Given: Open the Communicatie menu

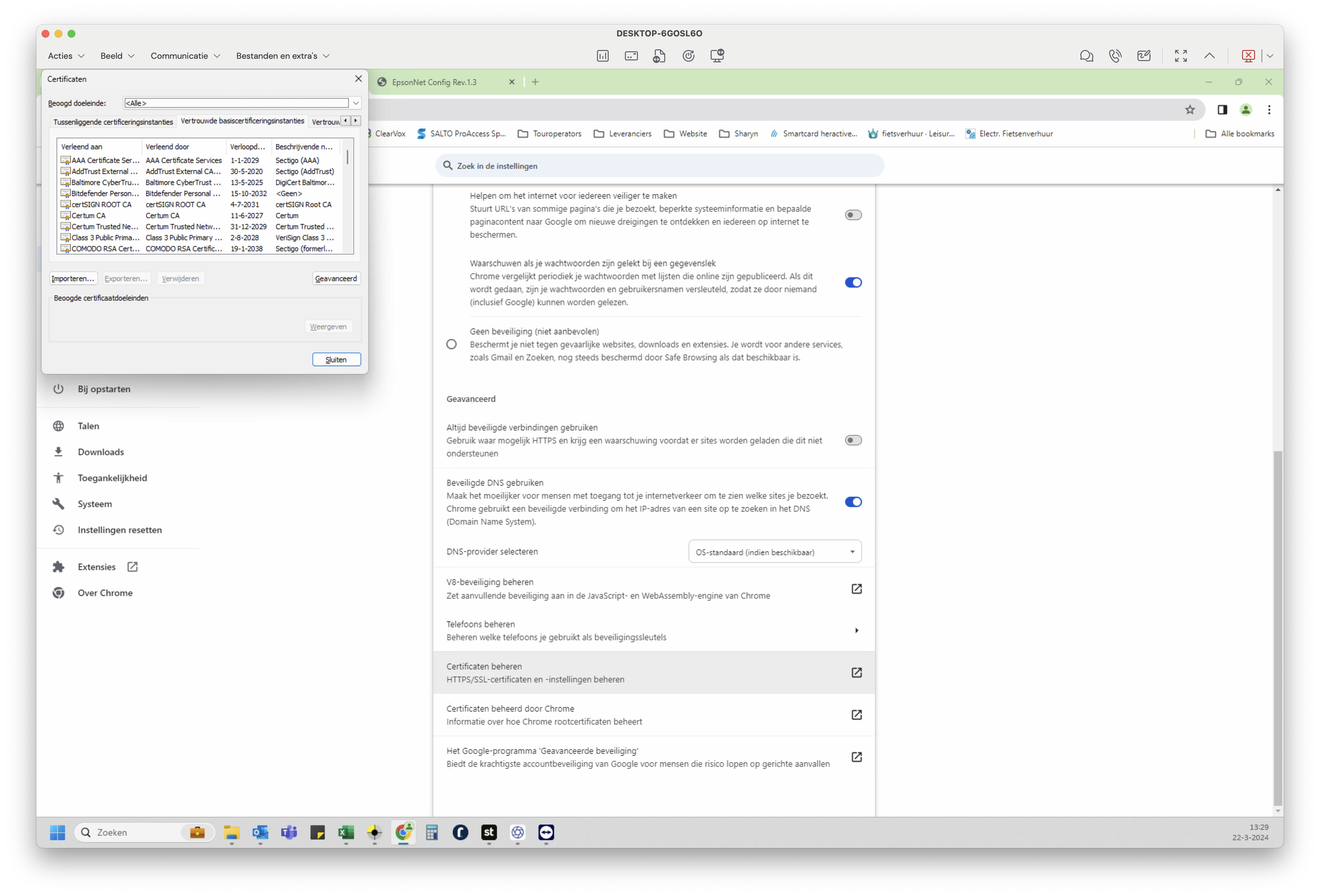Looking at the screenshot, I should 185,56.
